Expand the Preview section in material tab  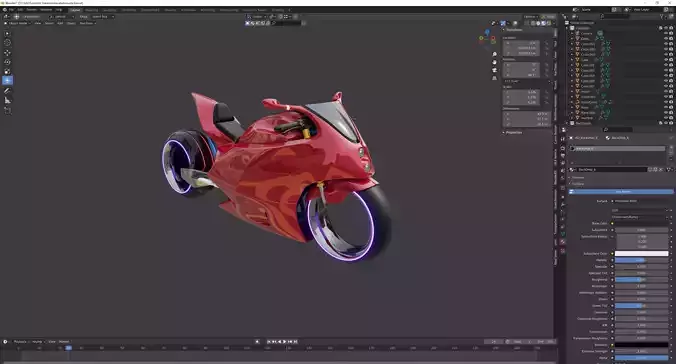[577, 177]
